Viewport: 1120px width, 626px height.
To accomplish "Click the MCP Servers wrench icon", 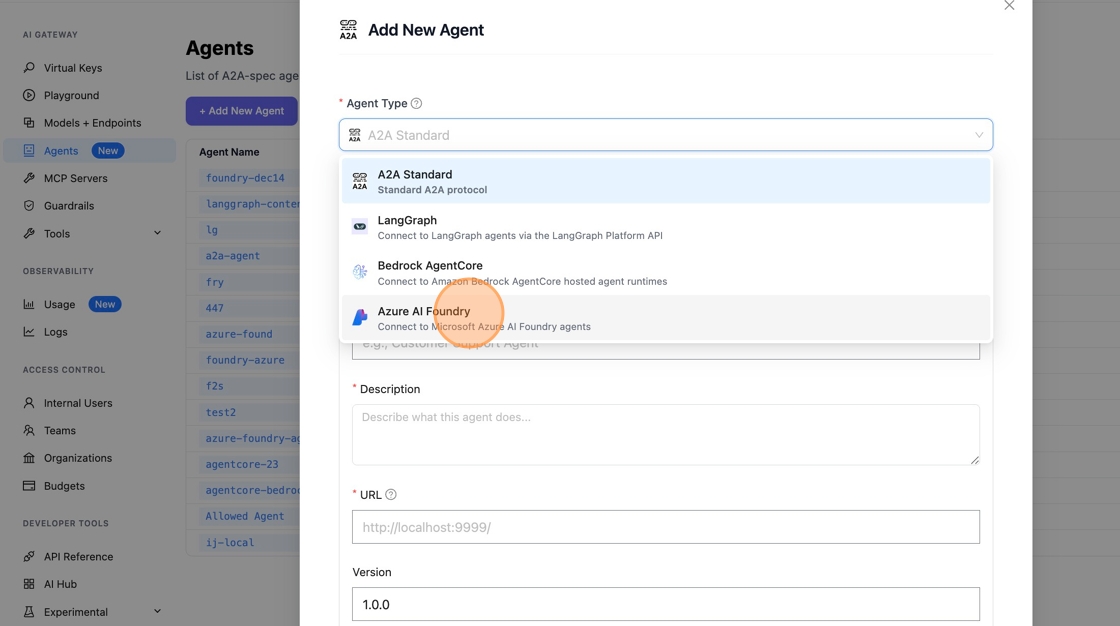I will point(29,178).
